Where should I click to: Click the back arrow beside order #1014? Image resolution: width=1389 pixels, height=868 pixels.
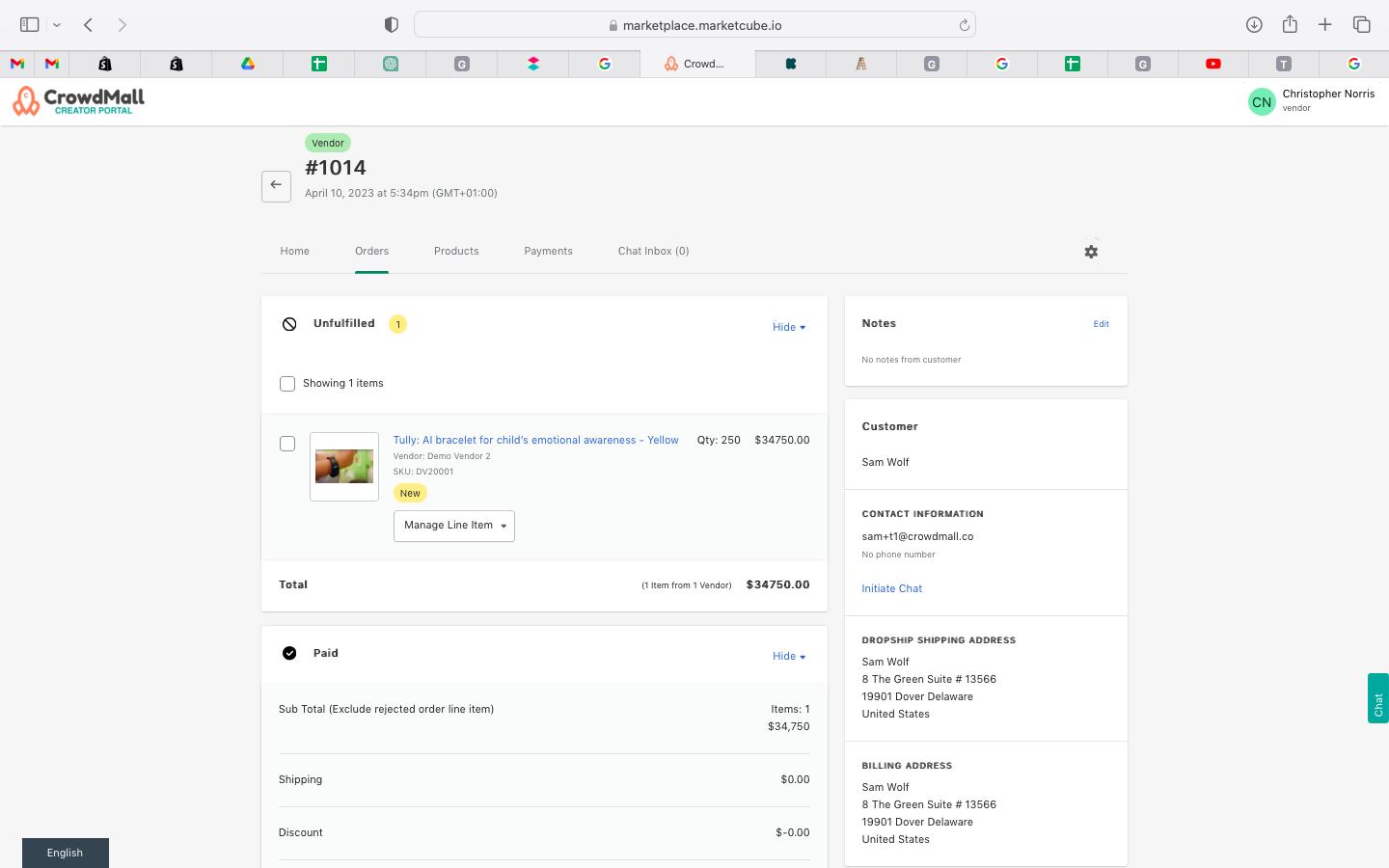pos(276,185)
